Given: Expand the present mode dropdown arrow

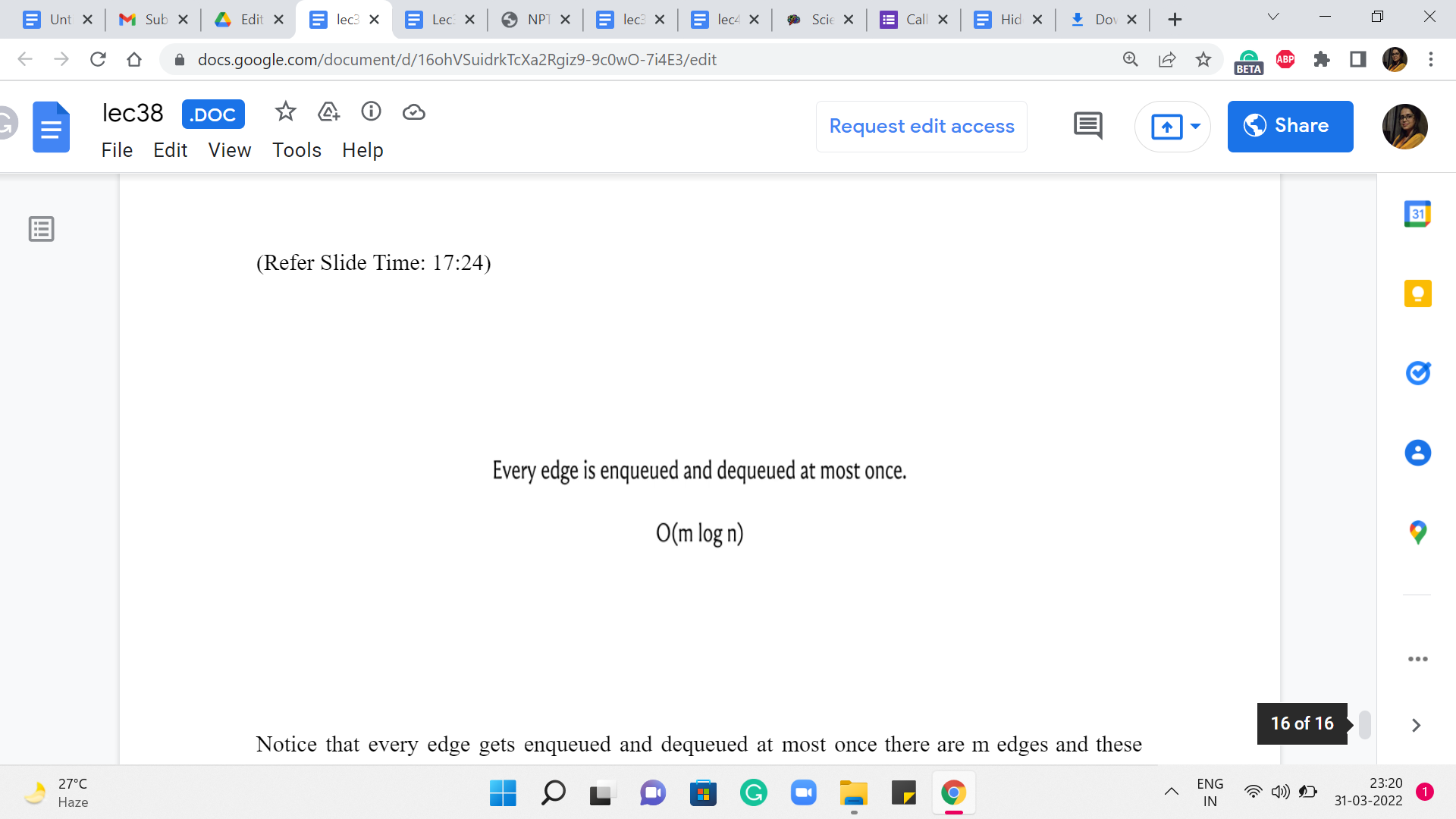Looking at the screenshot, I should pyautogui.click(x=1195, y=126).
